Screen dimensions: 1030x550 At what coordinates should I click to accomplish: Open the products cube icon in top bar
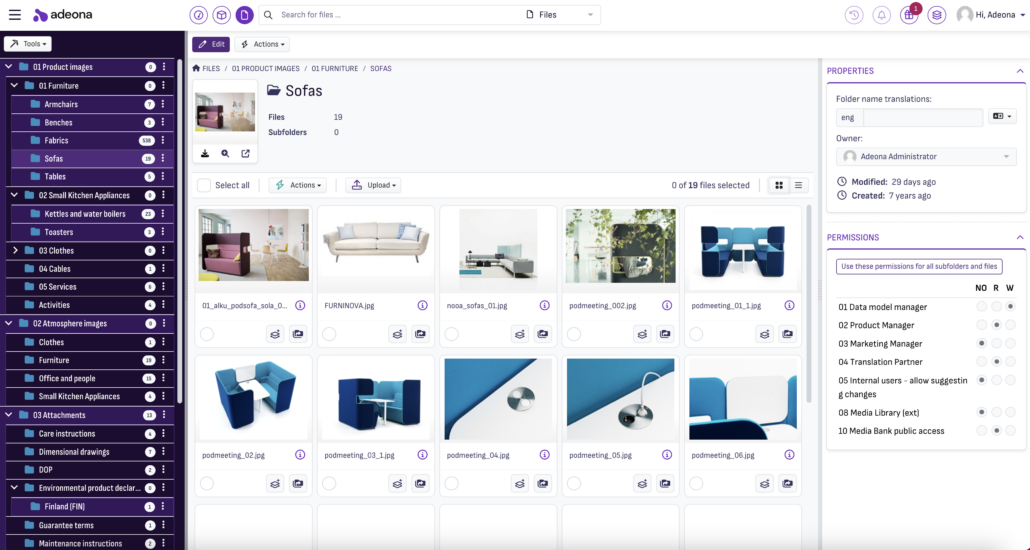221,14
